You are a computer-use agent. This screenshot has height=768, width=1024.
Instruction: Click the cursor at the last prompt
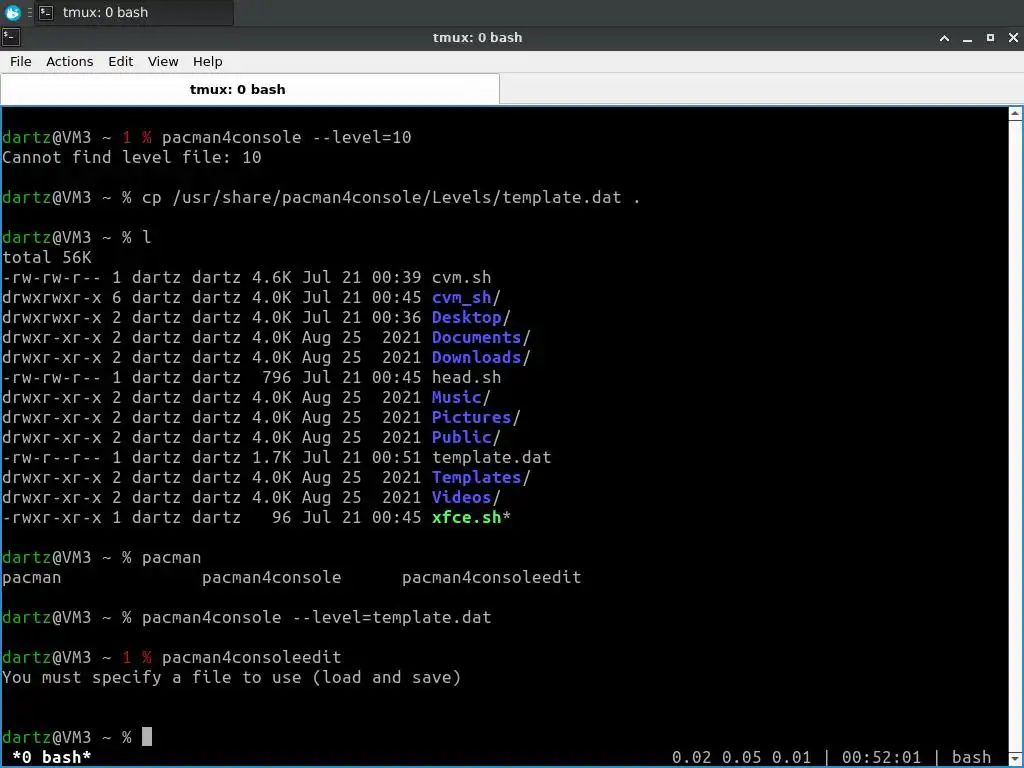(x=147, y=737)
